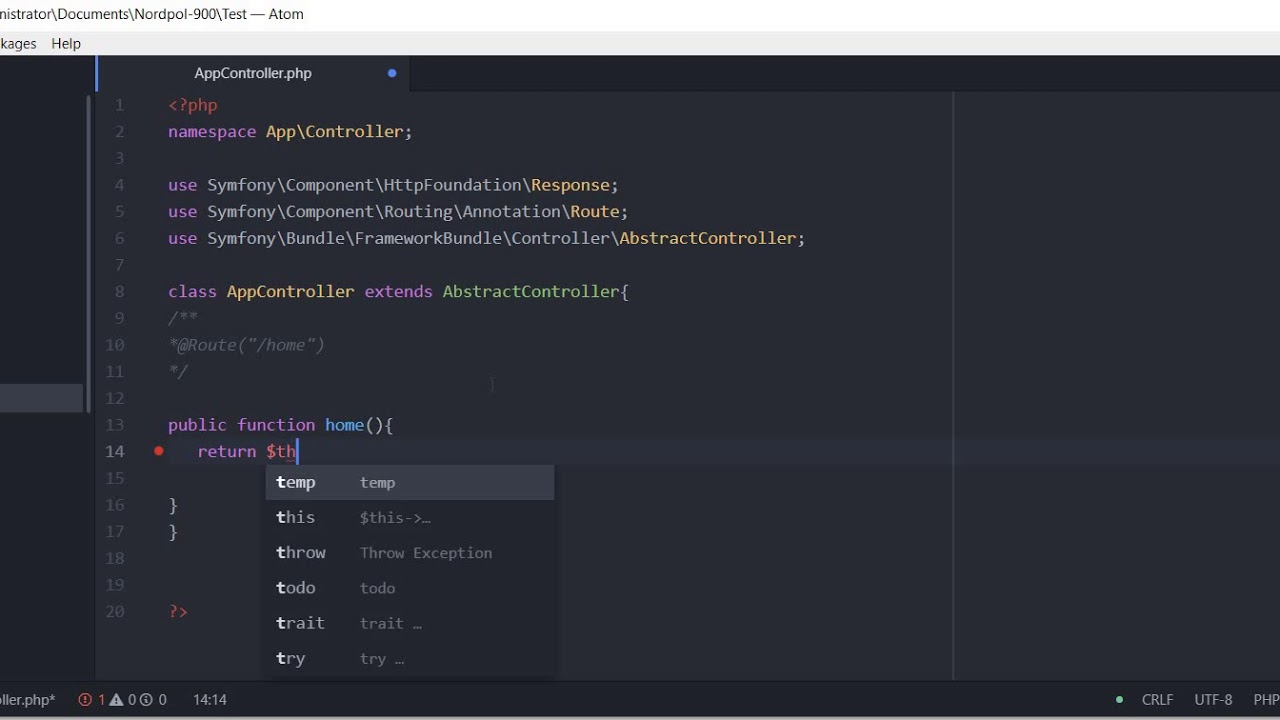Click 'home' function name on line 13
This screenshot has width=1280, height=720.
click(344, 425)
